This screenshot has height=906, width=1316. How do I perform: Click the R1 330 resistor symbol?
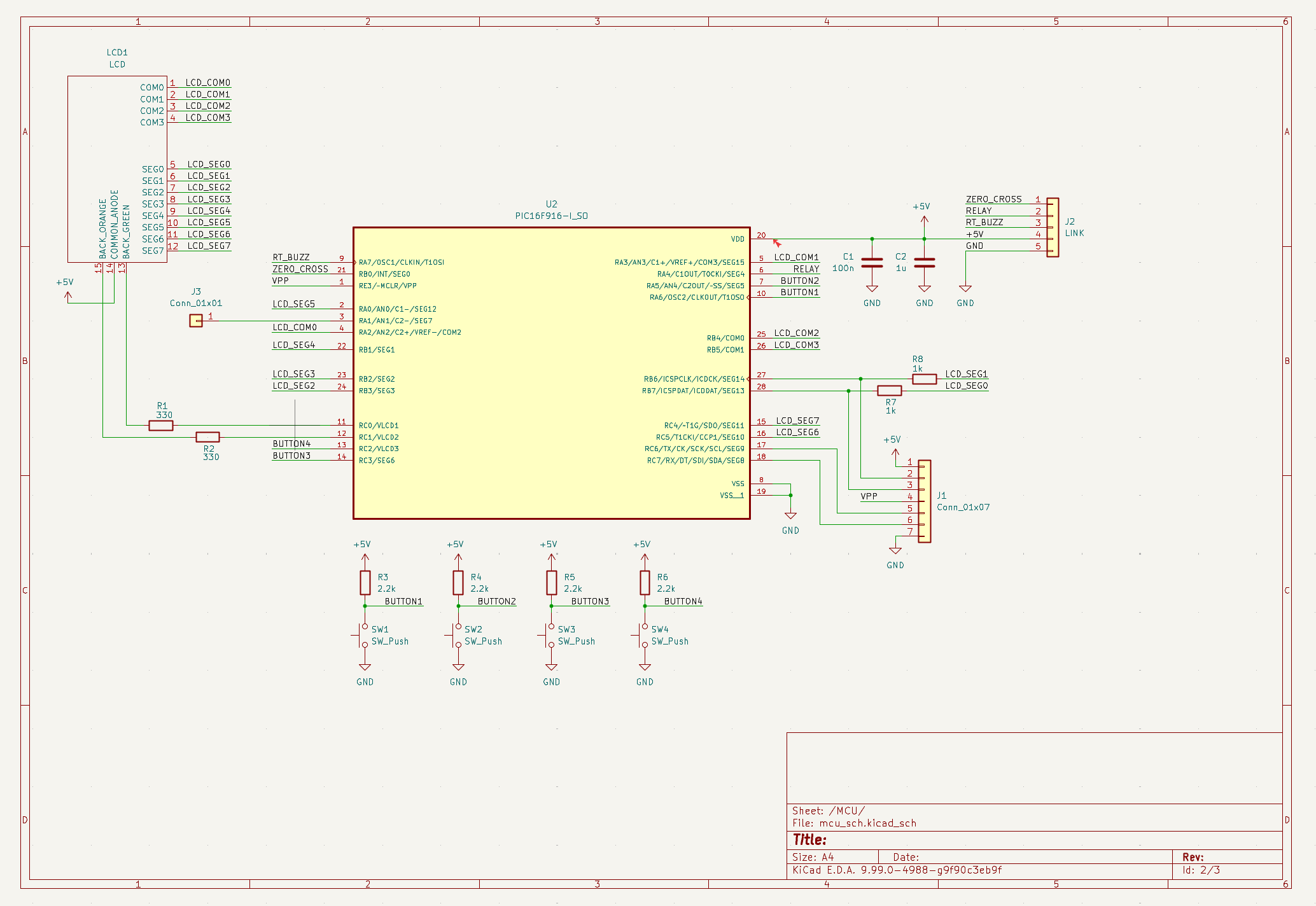tap(161, 425)
